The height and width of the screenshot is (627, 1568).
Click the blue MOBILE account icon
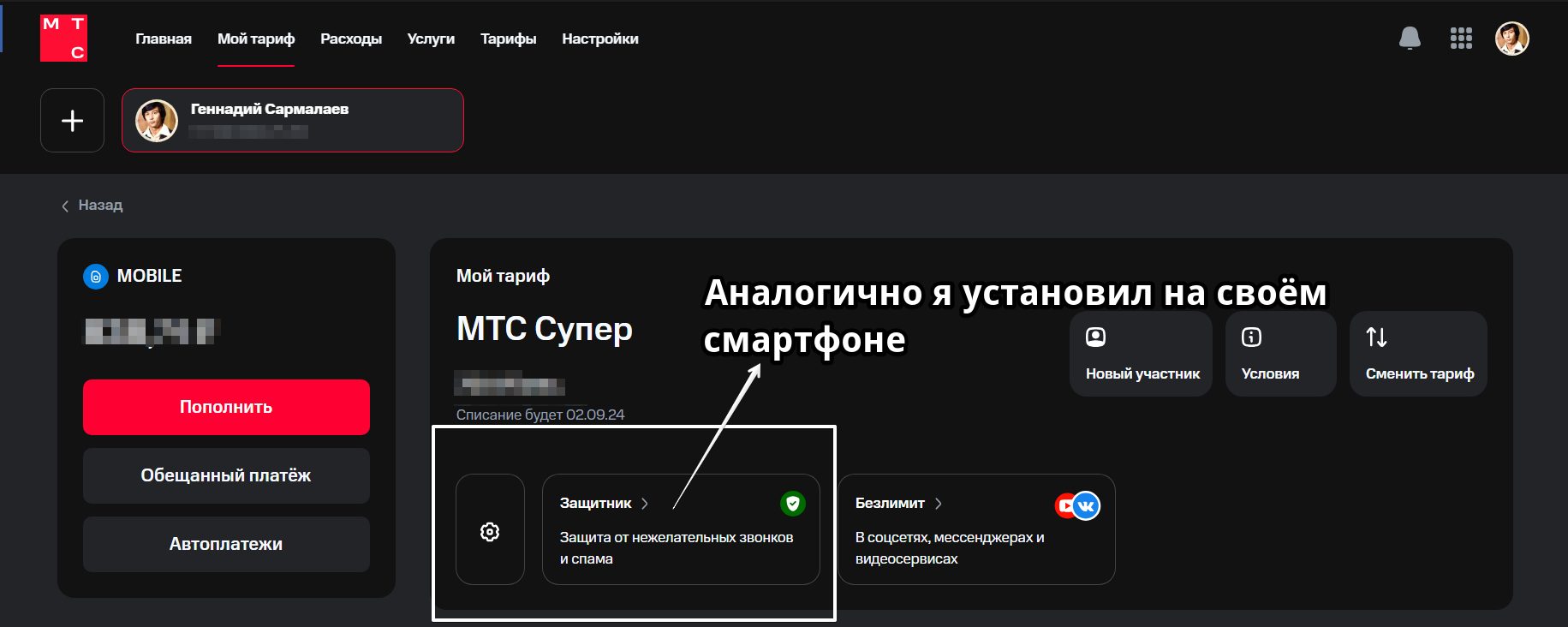[x=96, y=277]
